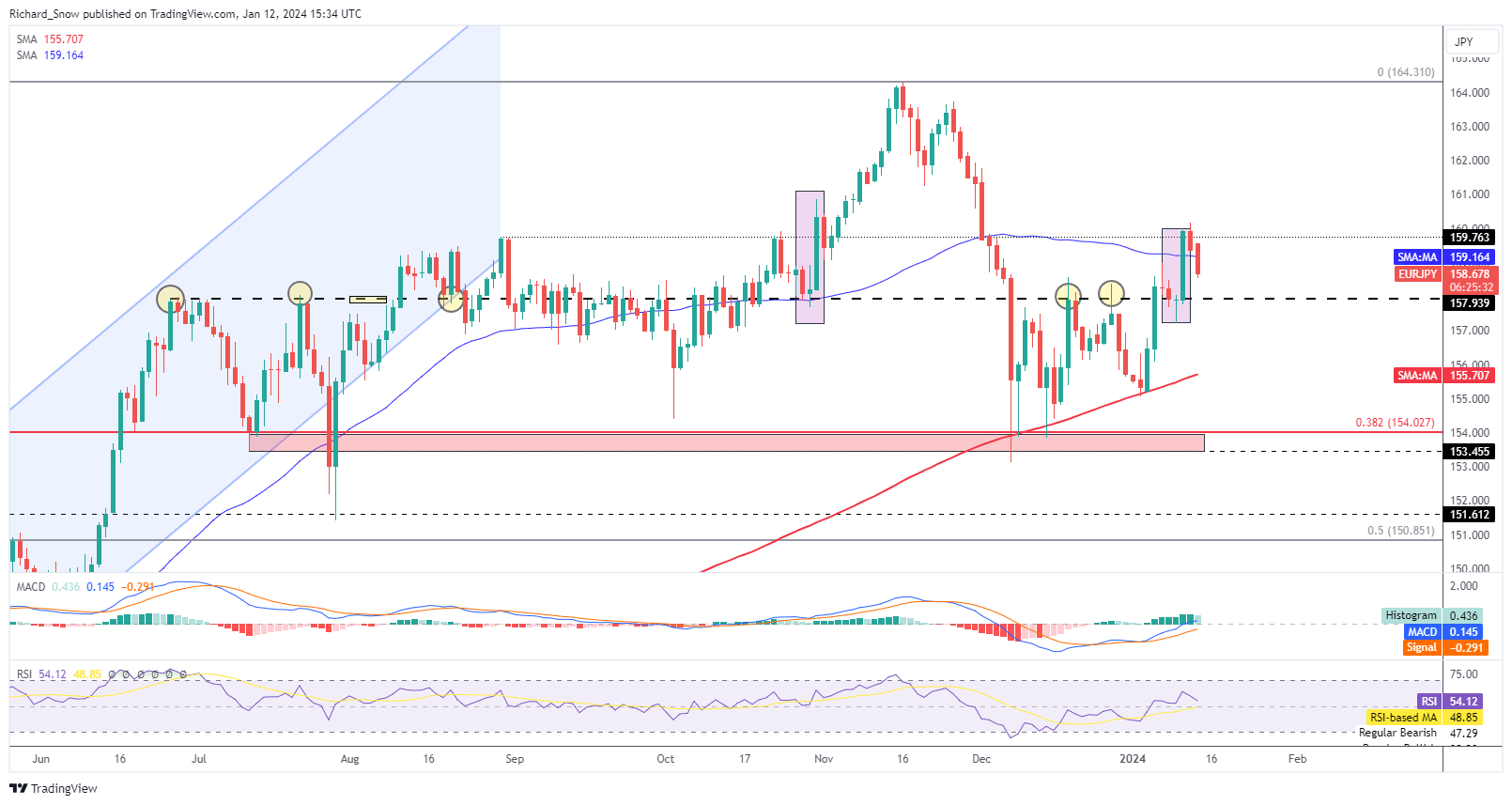Click the blue SMA:MA 159.164 axis label
Image resolution: width=1512 pixels, height=805 pixels.
click(1444, 257)
